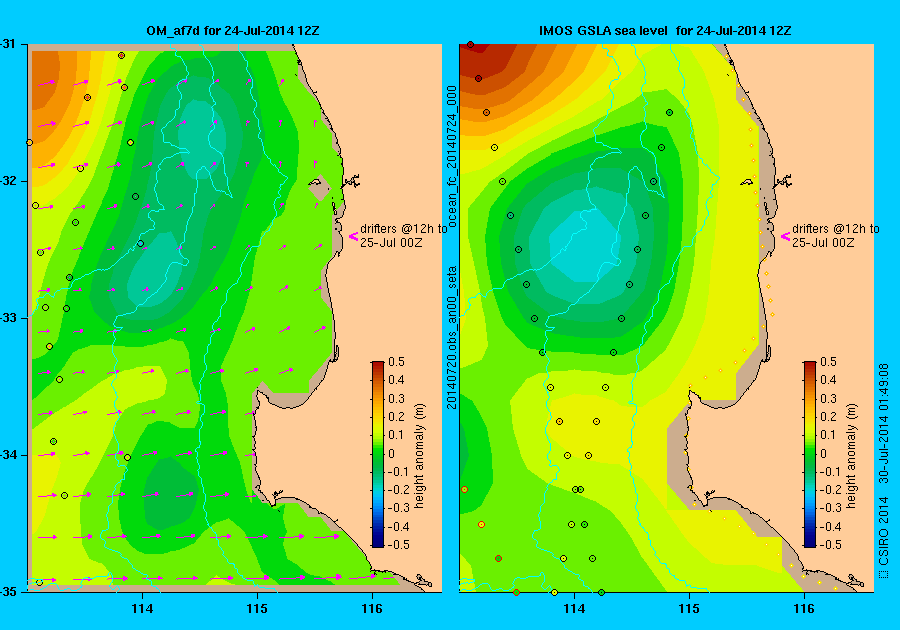Select 'drifters @12h to 25-Jul 00Z' on left map

pyautogui.click(x=403, y=236)
